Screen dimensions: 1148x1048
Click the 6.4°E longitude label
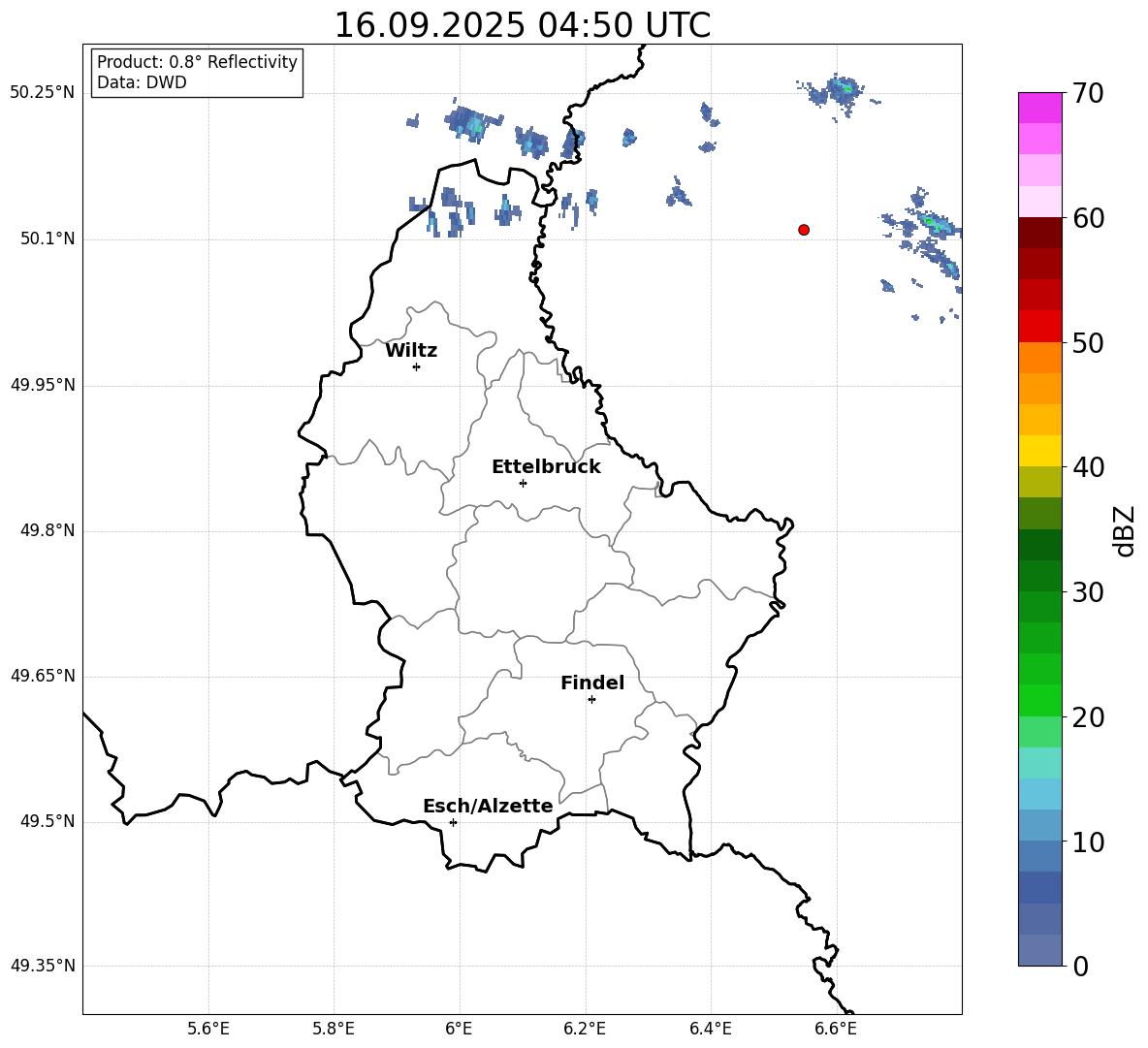click(710, 1029)
